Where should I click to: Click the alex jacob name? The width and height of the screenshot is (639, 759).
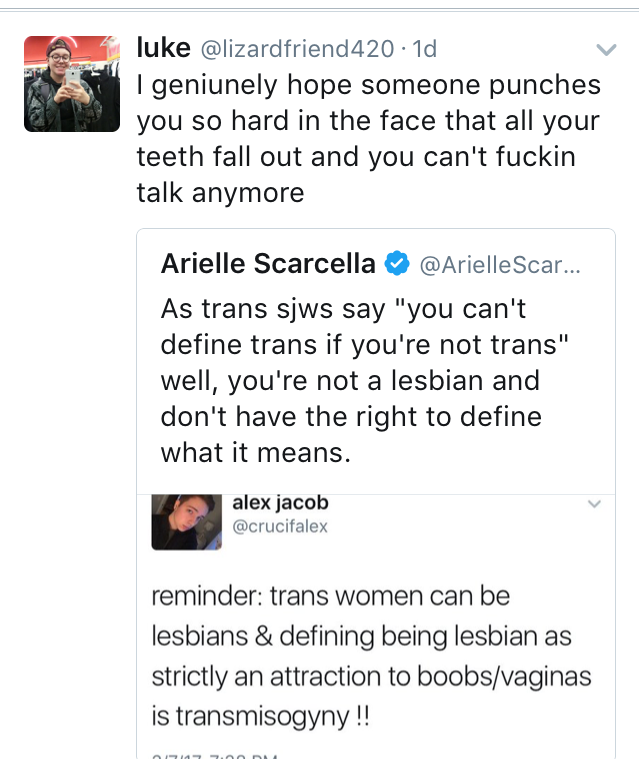pyautogui.click(x=280, y=503)
